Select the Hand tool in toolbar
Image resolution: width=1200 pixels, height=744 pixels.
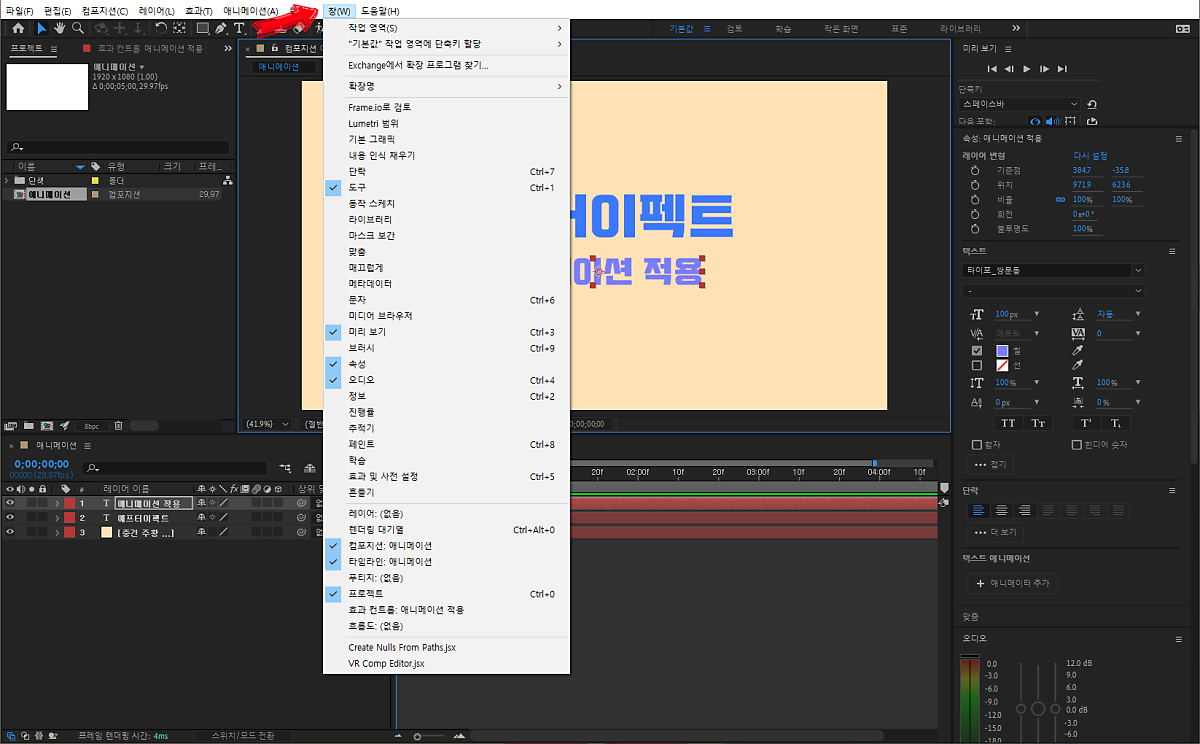(61, 29)
